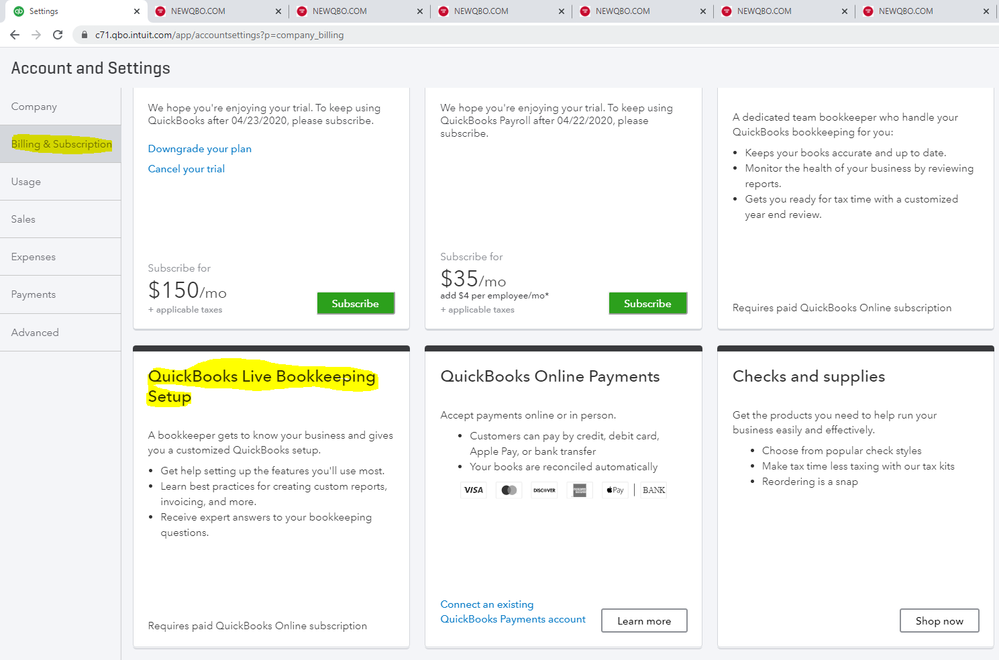Select the Visa payment method icon
999x660 pixels.
pyautogui.click(x=474, y=489)
